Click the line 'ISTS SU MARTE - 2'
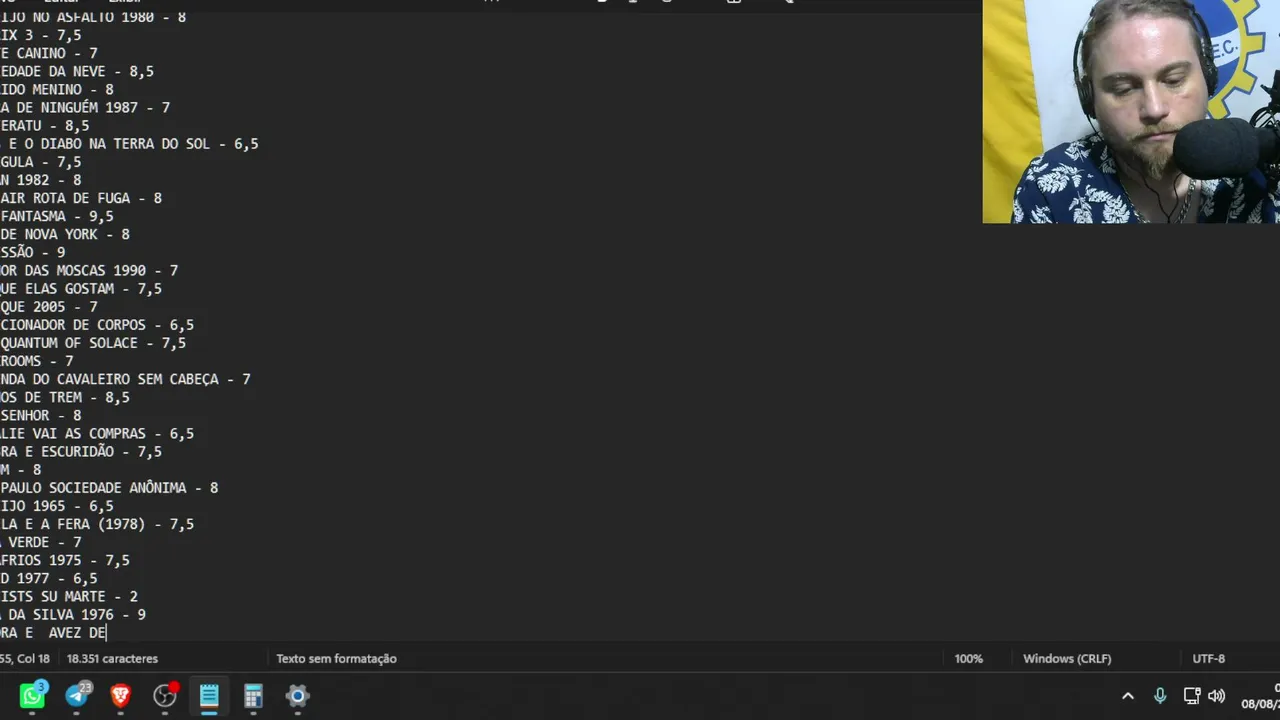 (x=69, y=597)
